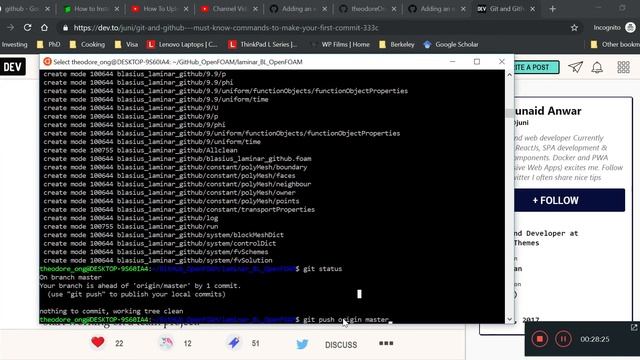Open the Berkeley bookmarks folder

coord(397,44)
